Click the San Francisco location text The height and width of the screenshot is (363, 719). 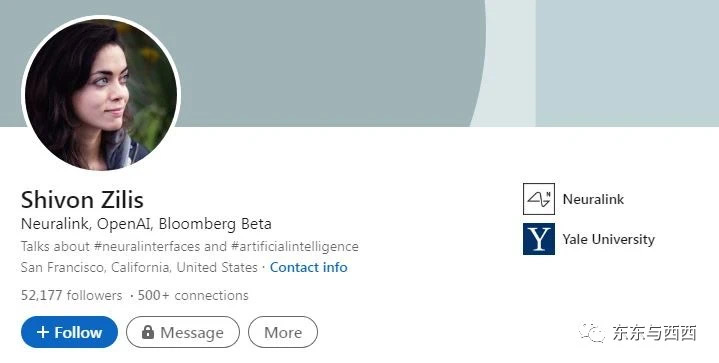(x=139, y=267)
